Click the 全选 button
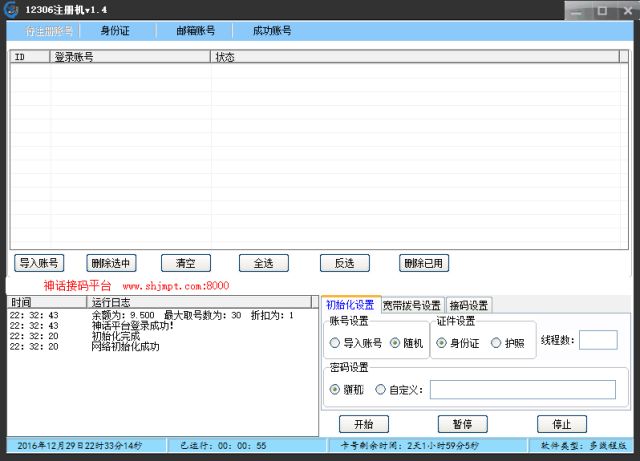The height and width of the screenshot is (461, 640). tap(264, 263)
